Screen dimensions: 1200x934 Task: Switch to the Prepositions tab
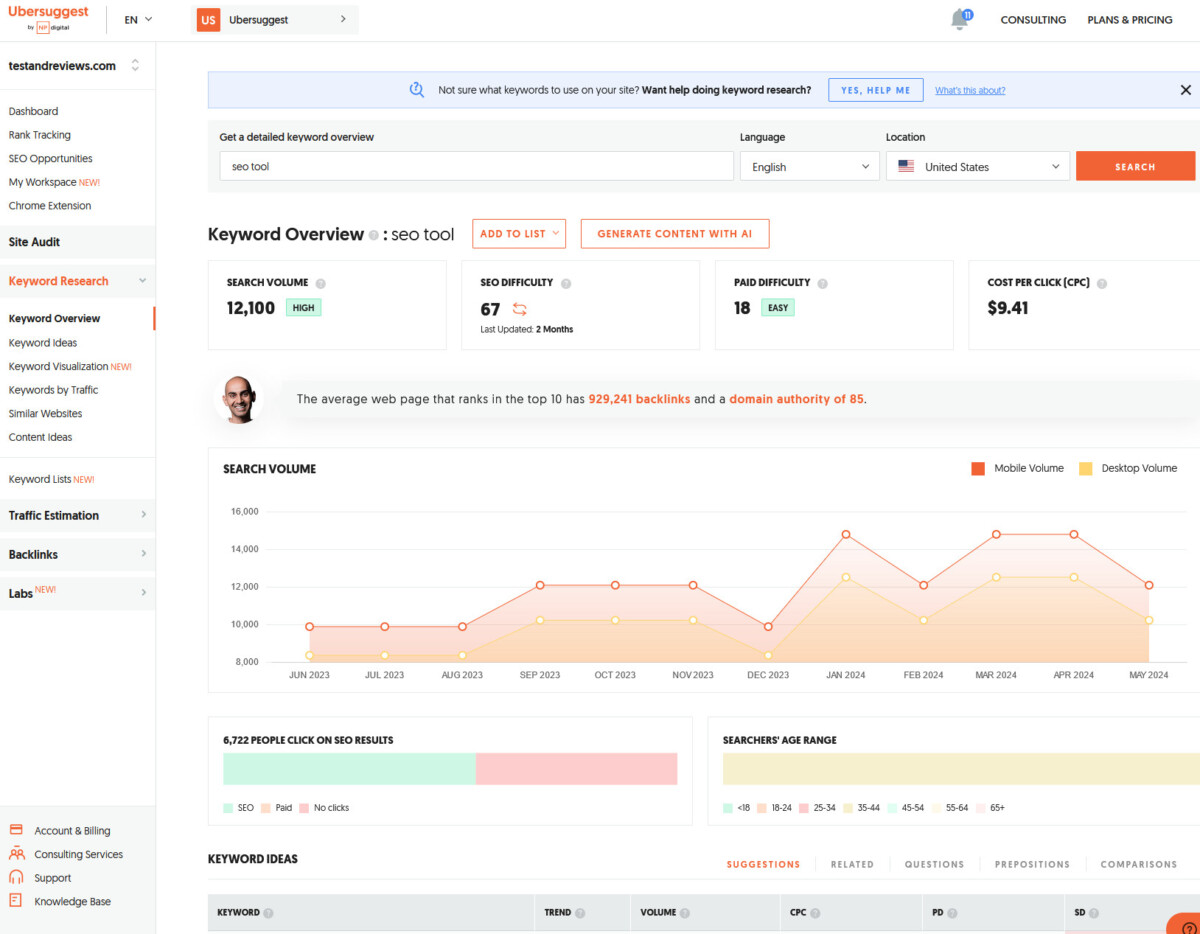(1032, 864)
